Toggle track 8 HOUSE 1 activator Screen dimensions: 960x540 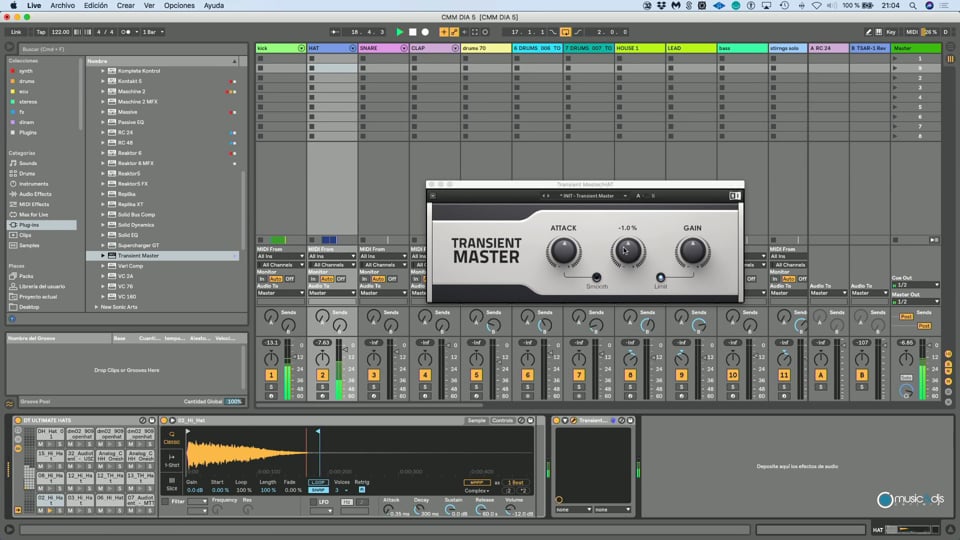pos(630,375)
